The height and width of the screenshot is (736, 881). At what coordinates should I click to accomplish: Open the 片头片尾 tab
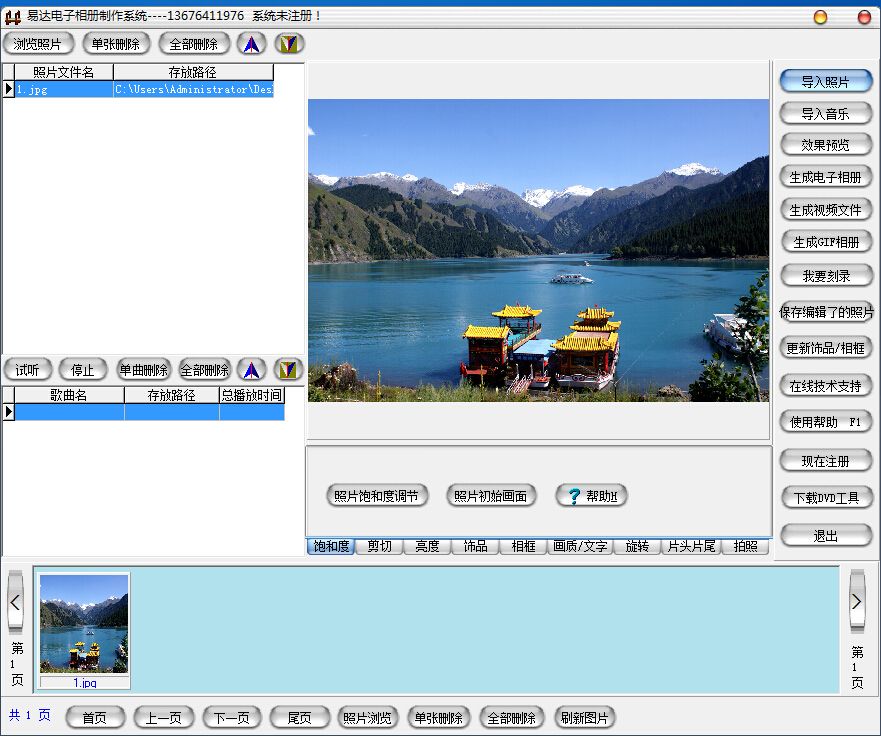coord(691,546)
